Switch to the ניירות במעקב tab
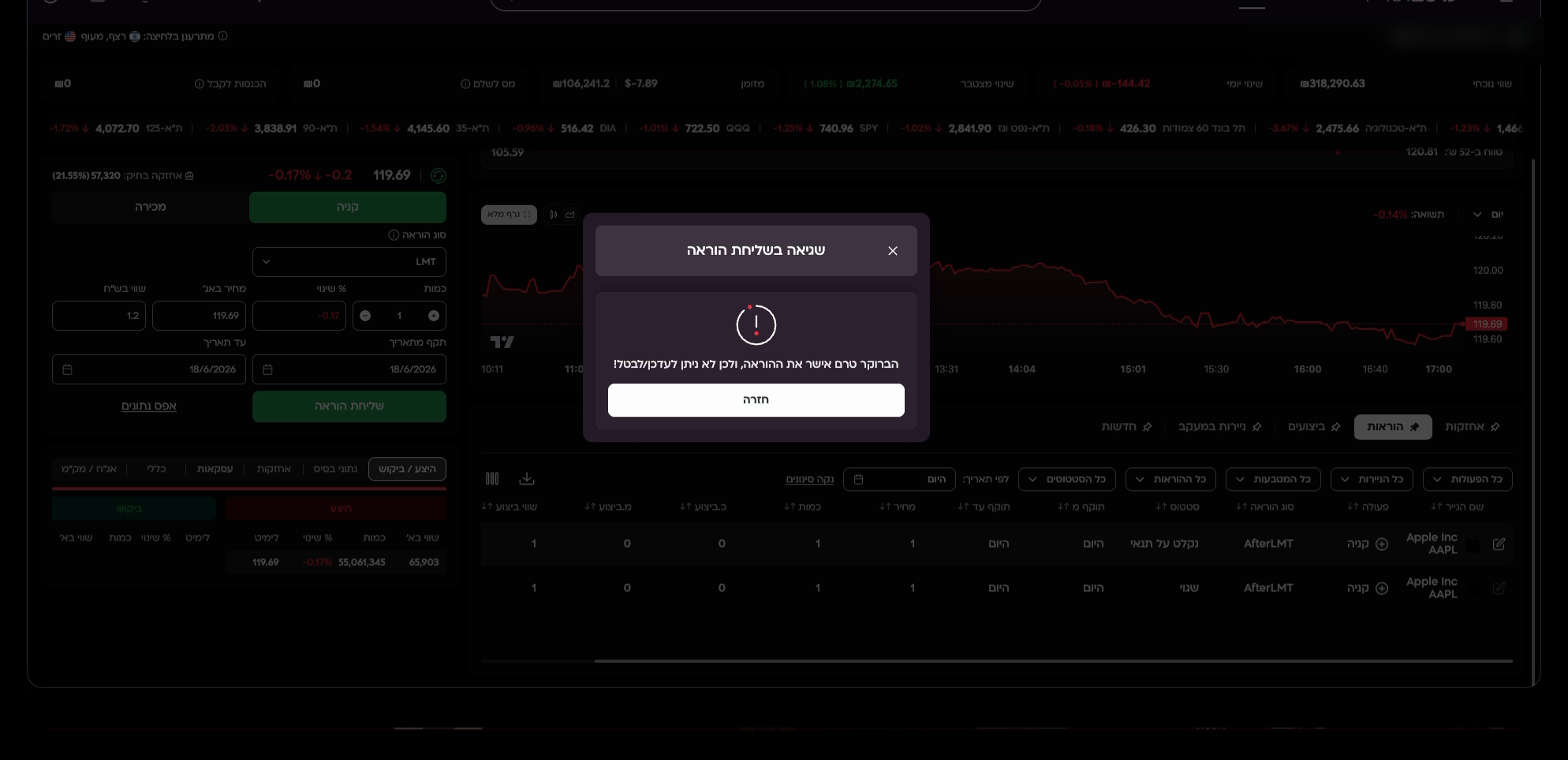Screen dimensions: 1568x760 [x=1220, y=427]
